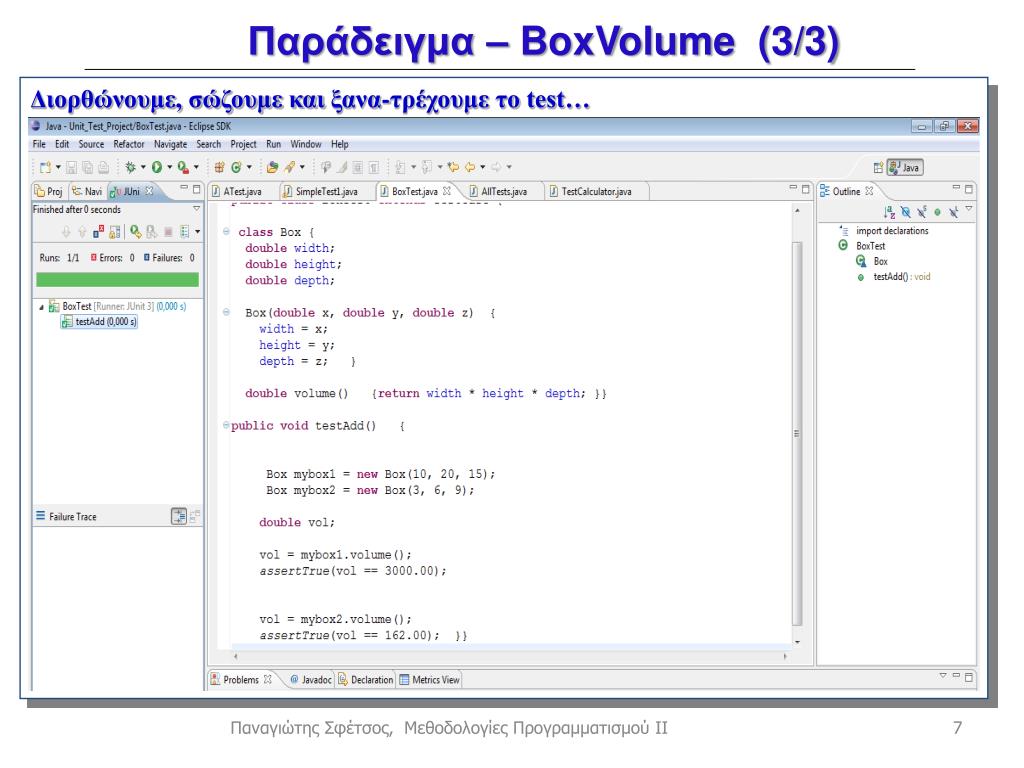Viewport: 1024px width, 768px height.
Task: Open the dropdown beside the External Tools icon
Action: point(196,167)
